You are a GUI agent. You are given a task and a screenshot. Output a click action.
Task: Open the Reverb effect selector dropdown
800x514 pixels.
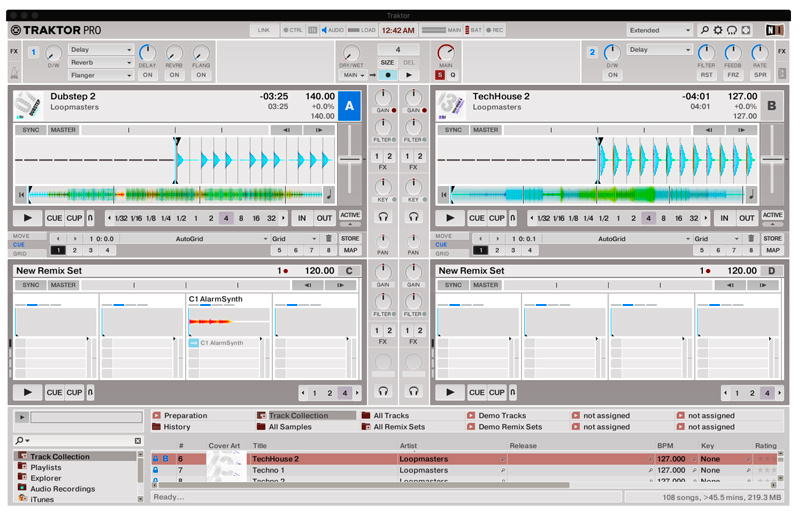[100, 62]
